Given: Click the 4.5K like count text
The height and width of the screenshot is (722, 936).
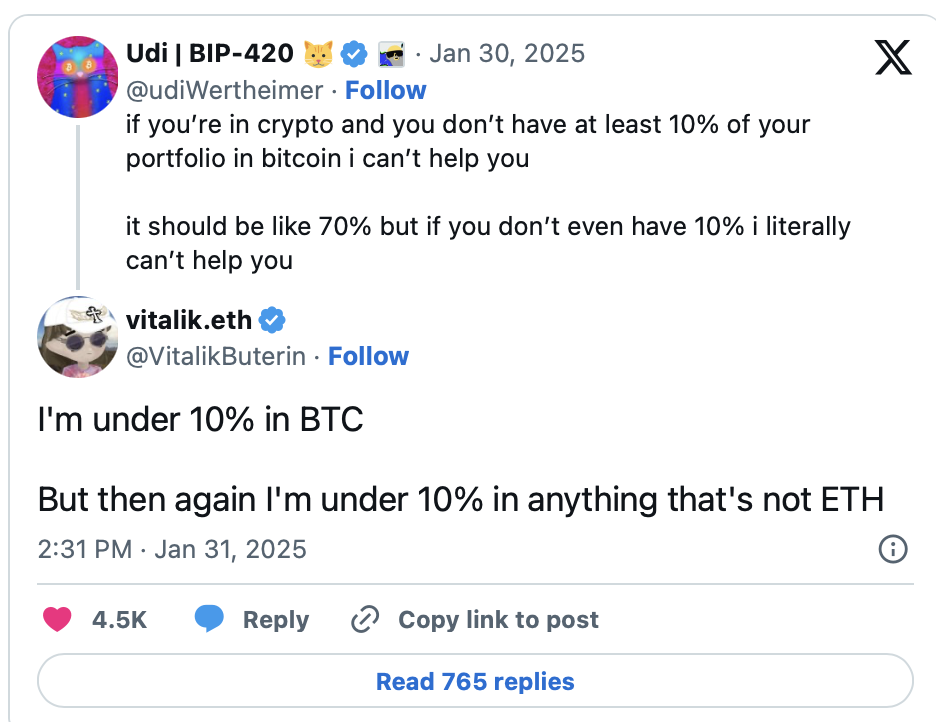Looking at the screenshot, I should tap(117, 619).
